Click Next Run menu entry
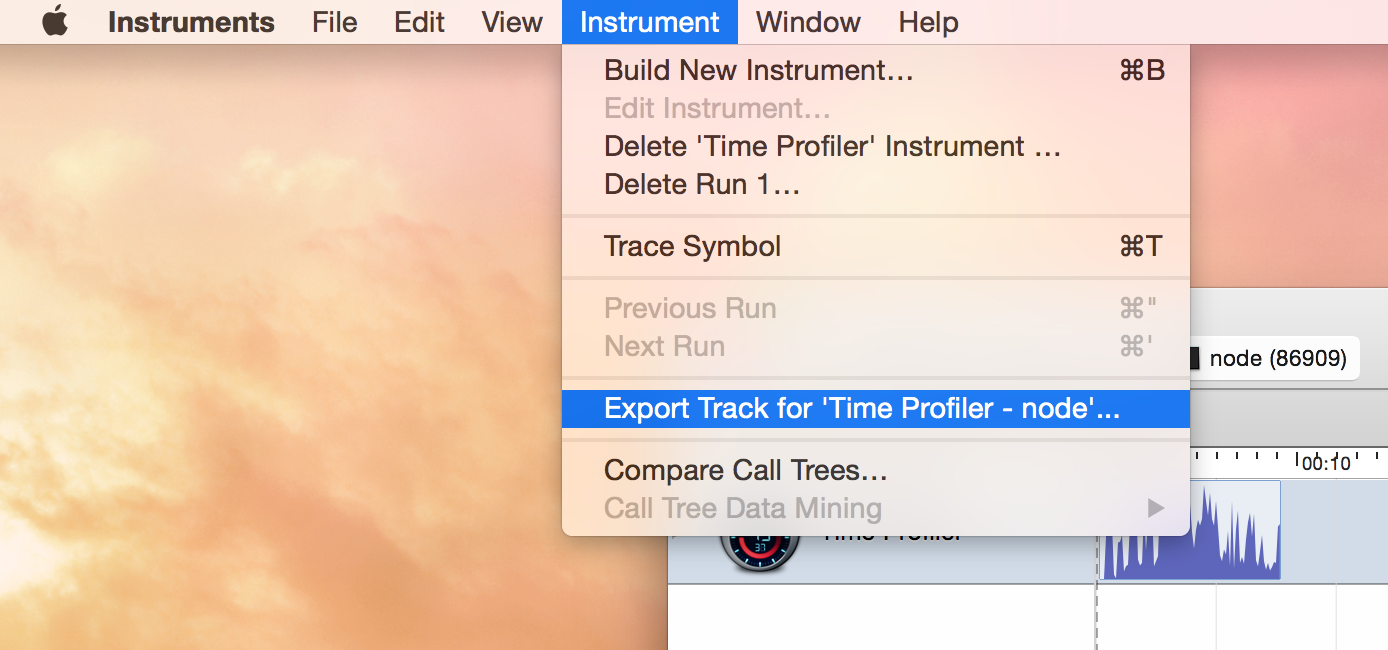This screenshot has height=650, width=1388. pyautogui.click(x=664, y=347)
